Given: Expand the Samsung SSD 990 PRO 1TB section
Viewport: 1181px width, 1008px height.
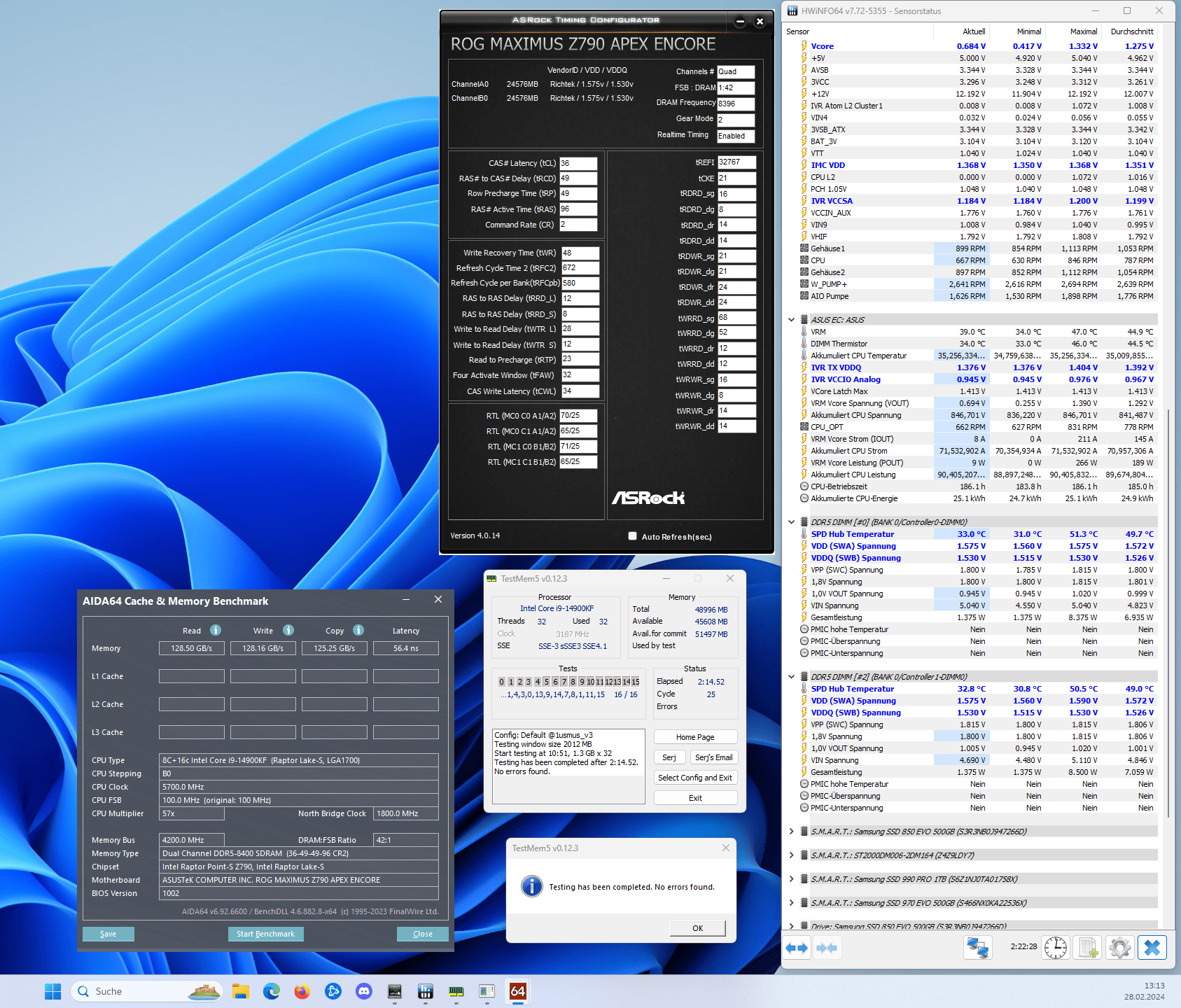Looking at the screenshot, I should point(792,879).
